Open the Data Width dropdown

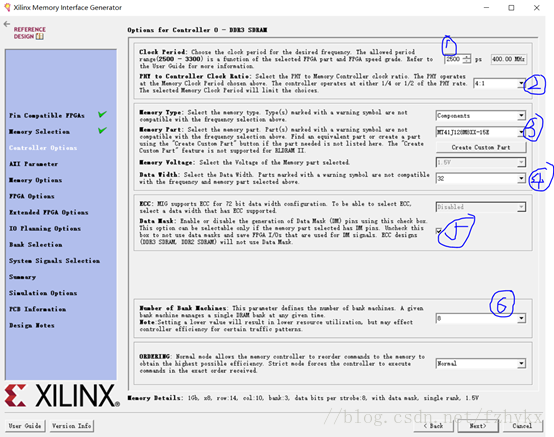pyautogui.click(x=481, y=178)
